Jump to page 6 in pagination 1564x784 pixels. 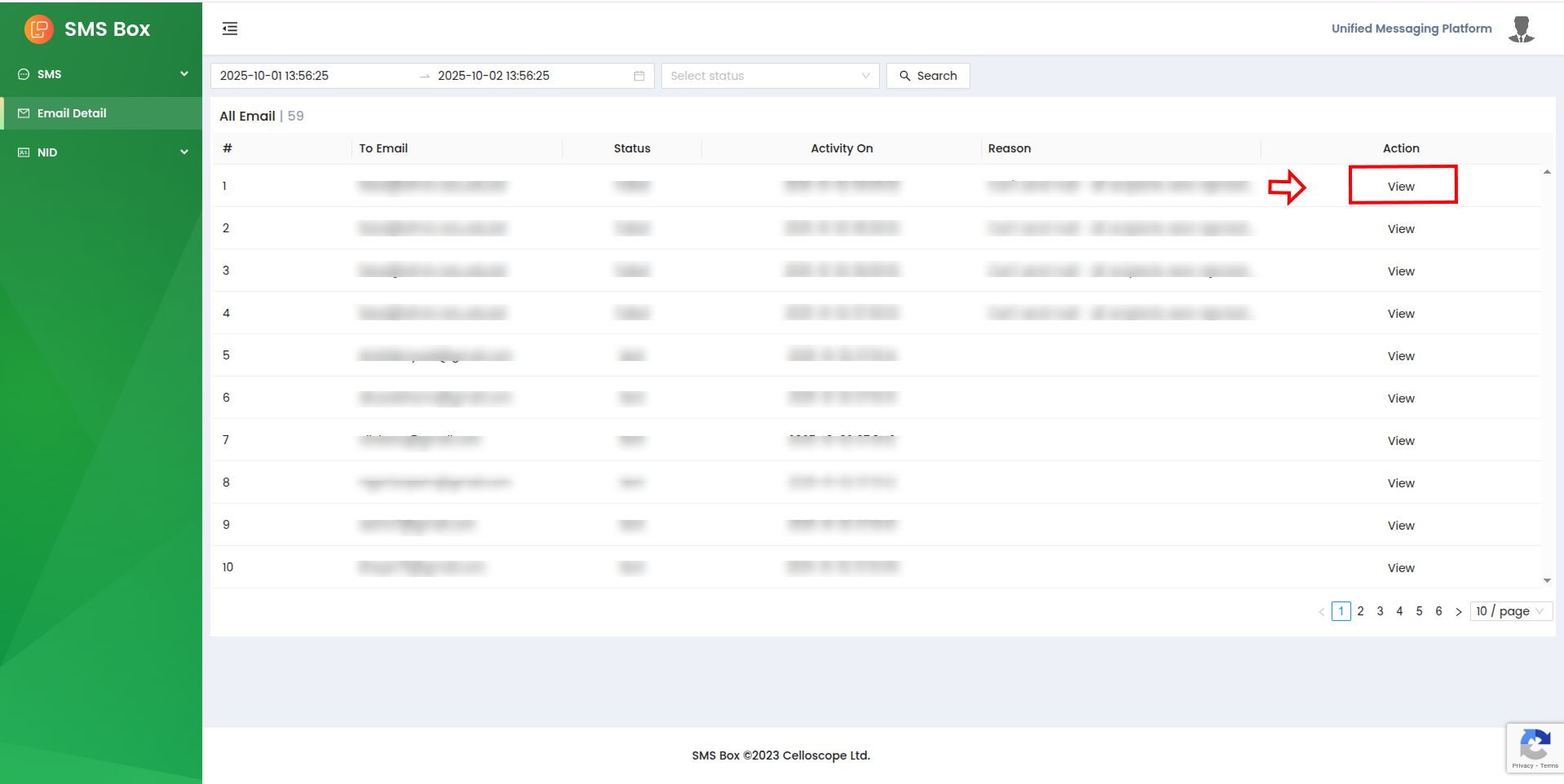click(x=1438, y=611)
